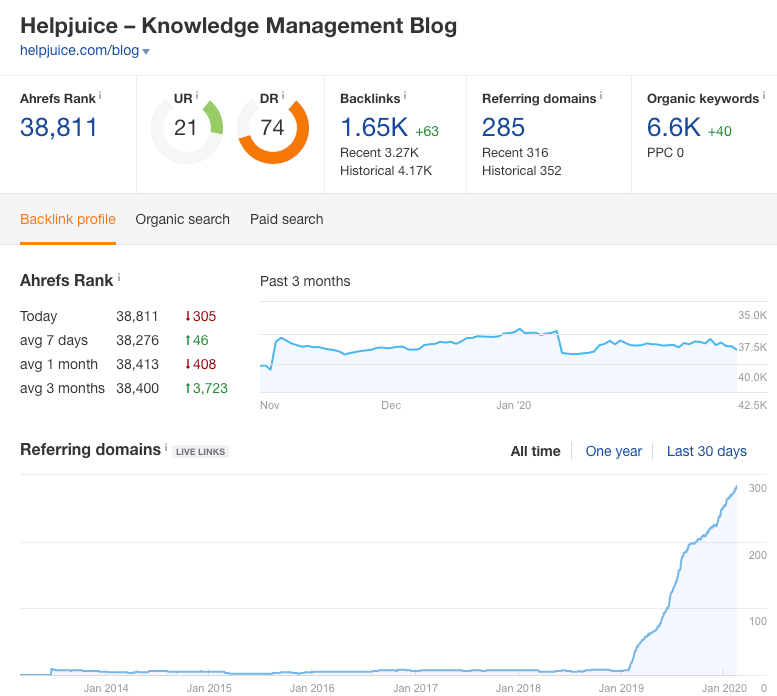
Task: Click the Historical 4.17K backlinks text
Action: 386,171
